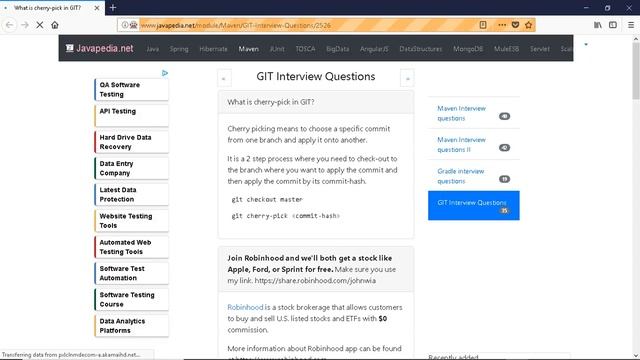The image size is (640, 360).
Task: Open Spring in navbar
Action: 179,49
